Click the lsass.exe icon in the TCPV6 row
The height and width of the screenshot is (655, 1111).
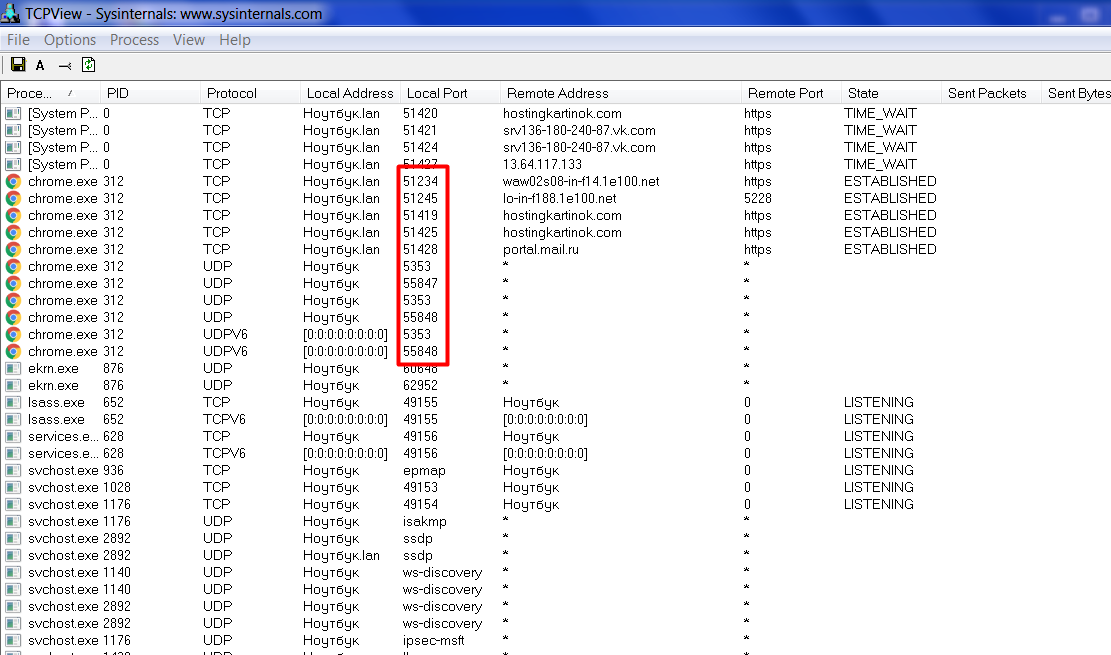(x=13, y=420)
